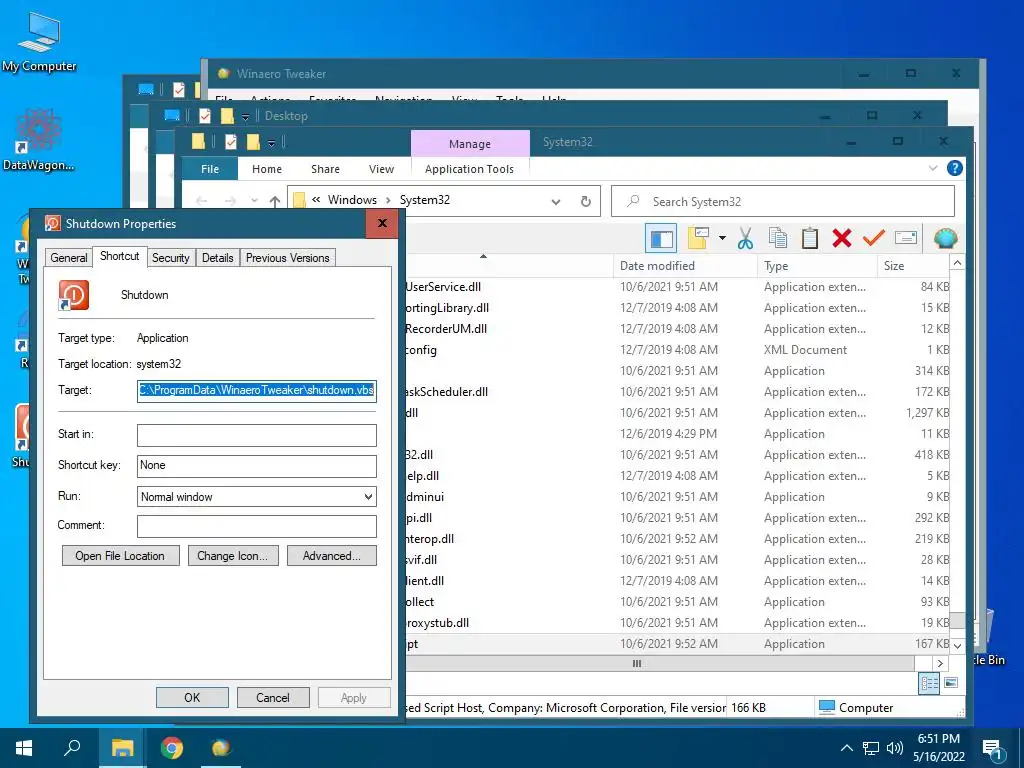Click the Winaero Tweaker title bar app icon
Viewport: 1024px width, 768px height.
[x=223, y=73]
